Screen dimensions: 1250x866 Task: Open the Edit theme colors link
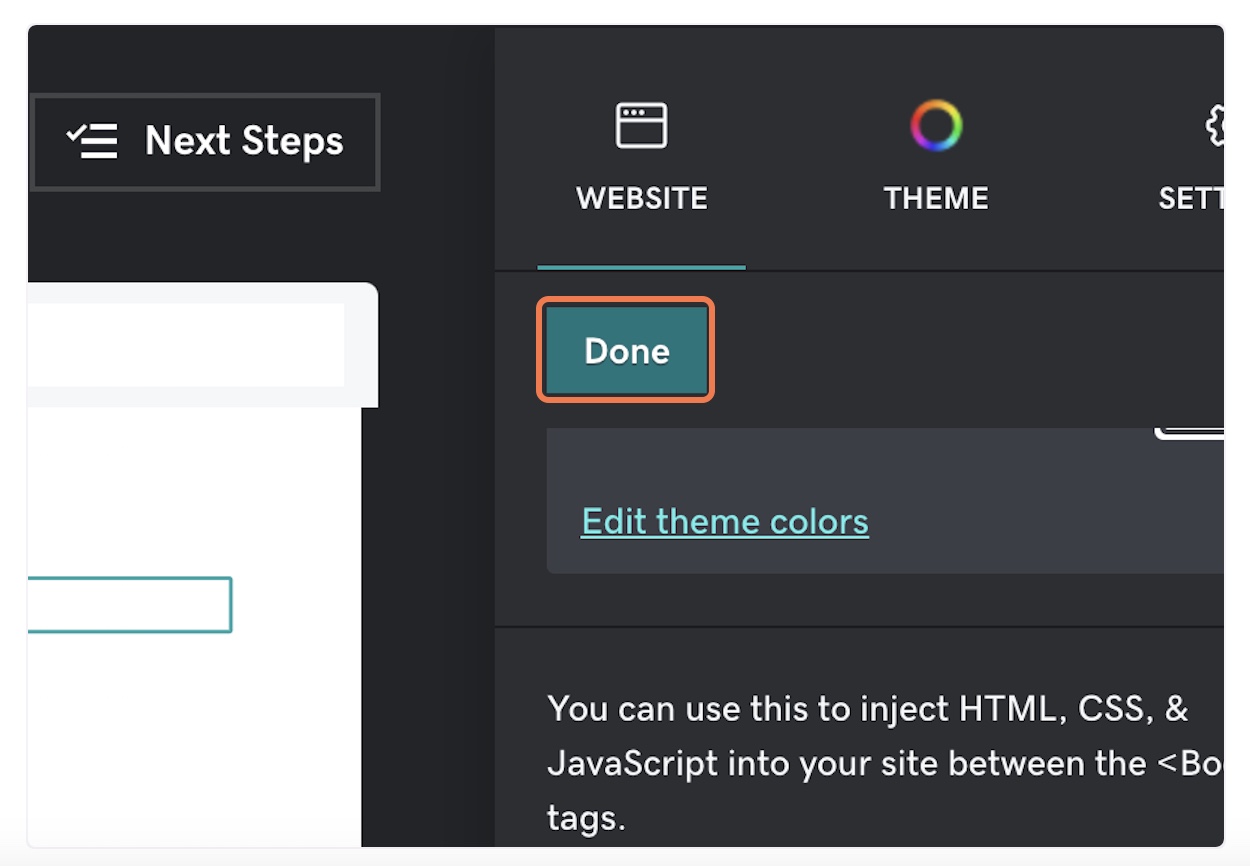point(725,521)
